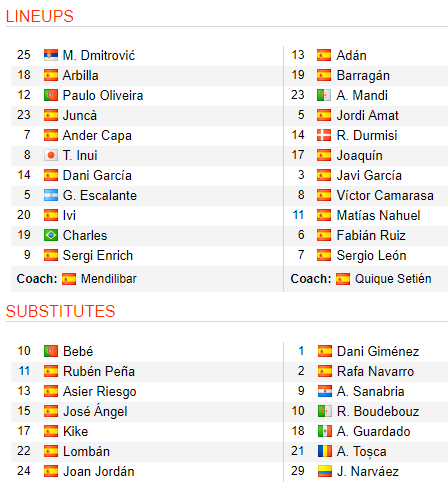Click the Colombia flag next to J. Narváez

pos(325,471)
